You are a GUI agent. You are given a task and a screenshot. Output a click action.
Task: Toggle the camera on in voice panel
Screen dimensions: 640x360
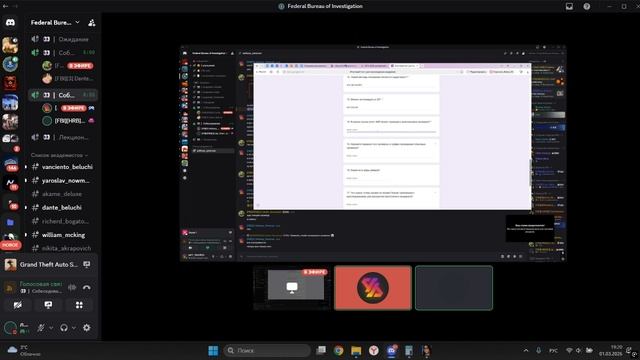(18, 305)
